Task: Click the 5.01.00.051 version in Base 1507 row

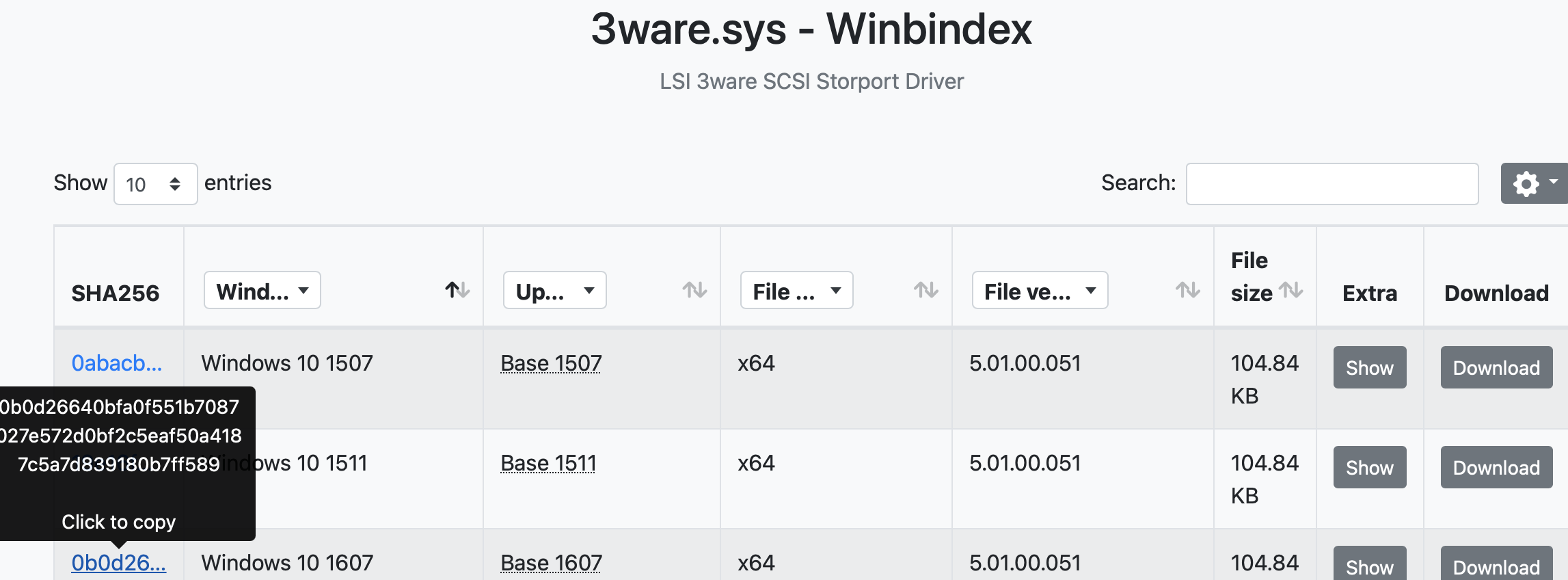Action: click(x=1025, y=363)
